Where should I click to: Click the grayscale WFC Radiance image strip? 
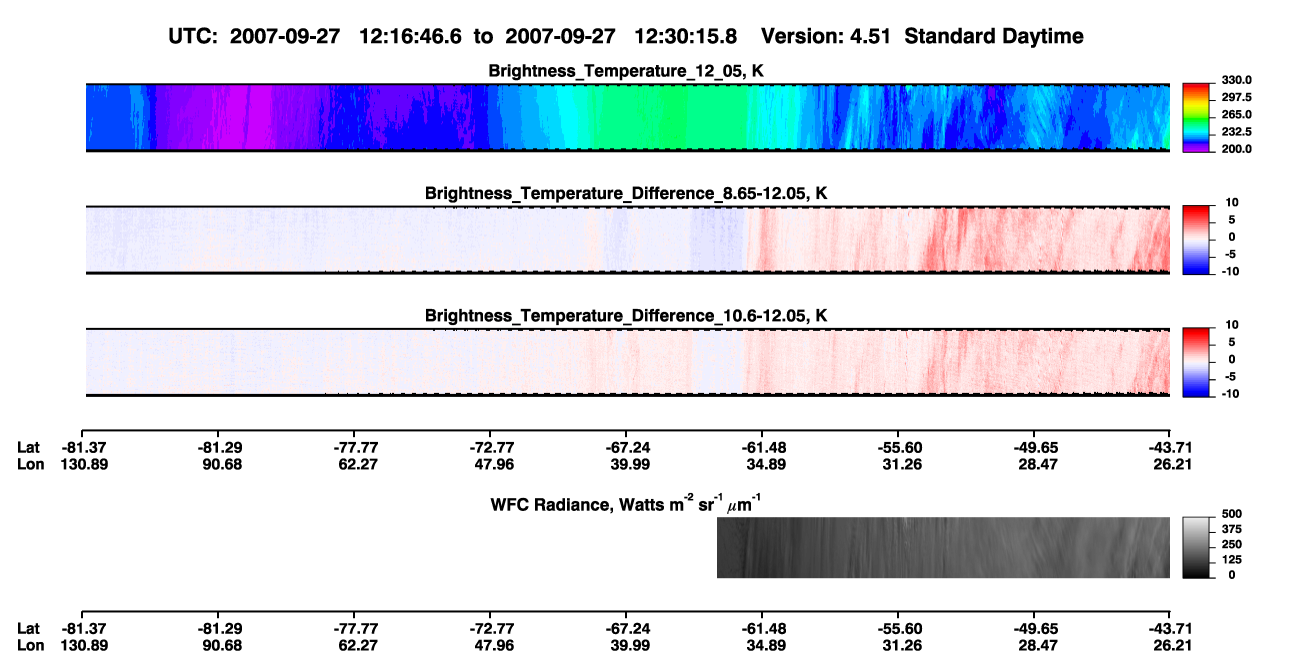[x=943, y=547]
